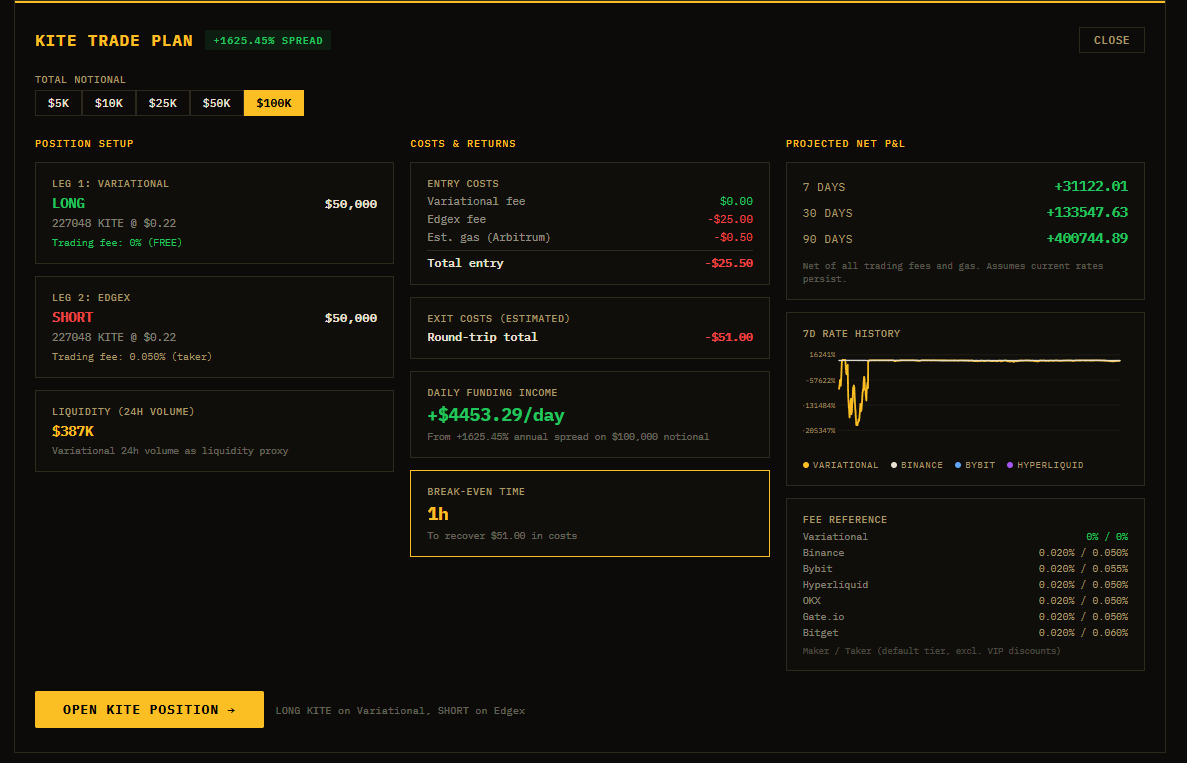Click the blue Bybit legend dot
The height and width of the screenshot is (763, 1187).
coord(958,465)
